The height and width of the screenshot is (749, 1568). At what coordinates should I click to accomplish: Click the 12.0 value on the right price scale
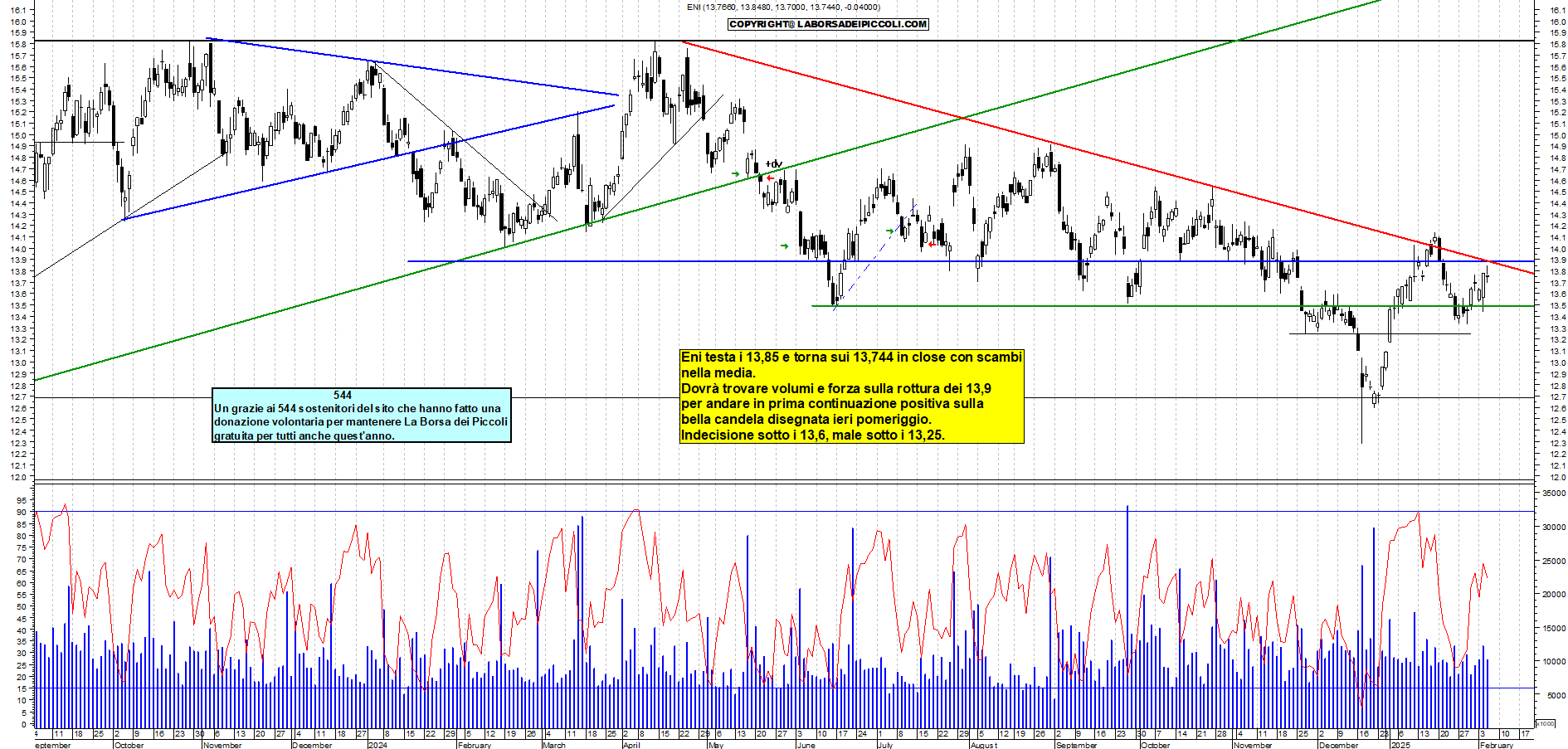(x=1557, y=478)
